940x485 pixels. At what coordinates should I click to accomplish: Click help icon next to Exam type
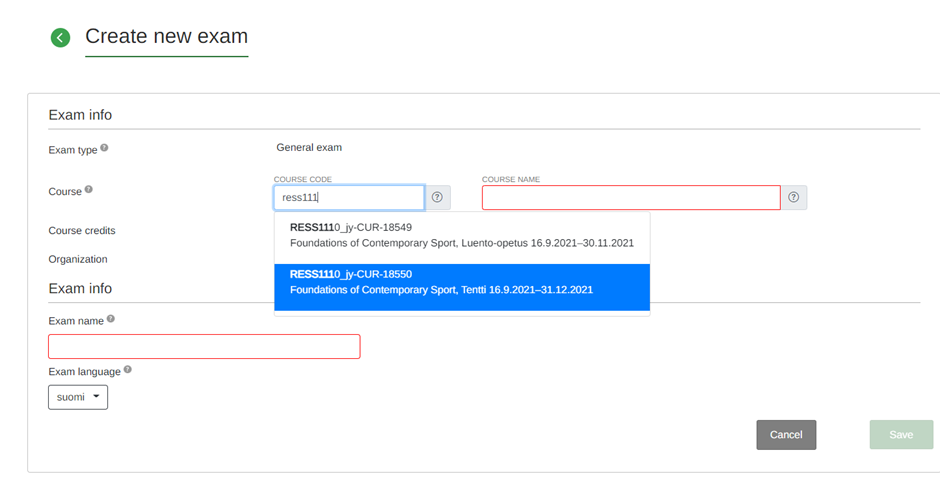[104, 148]
